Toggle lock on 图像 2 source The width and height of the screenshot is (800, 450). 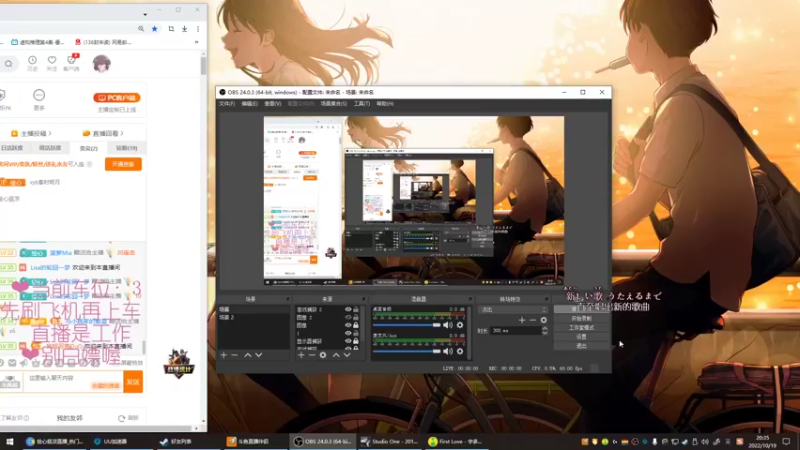[356, 317]
